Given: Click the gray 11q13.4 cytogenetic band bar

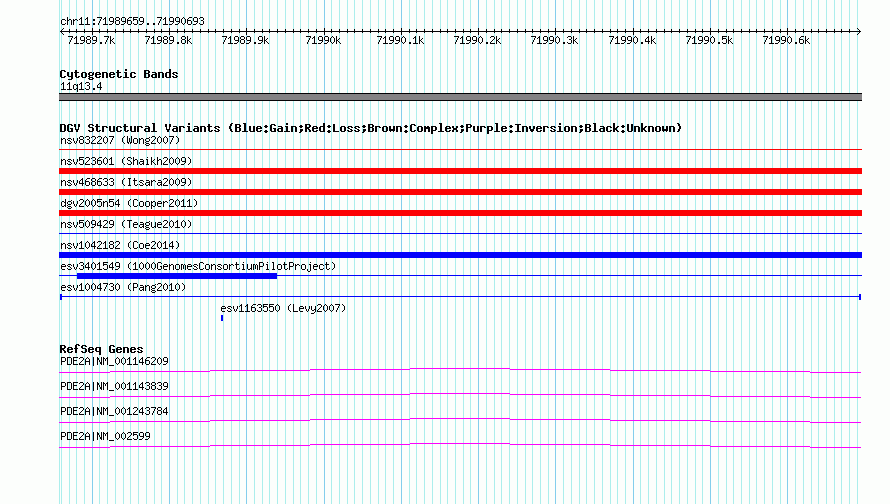Looking at the screenshot, I should [460, 97].
